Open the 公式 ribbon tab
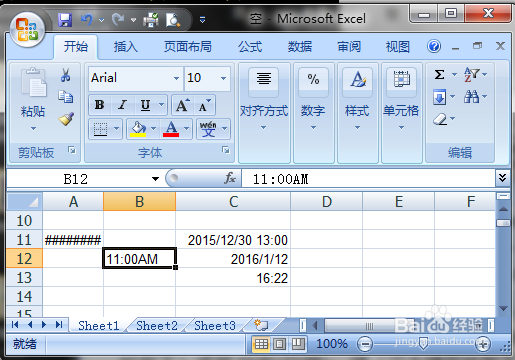Image resolution: width=515 pixels, height=360 pixels. pyautogui.click(x=250, y=46)
